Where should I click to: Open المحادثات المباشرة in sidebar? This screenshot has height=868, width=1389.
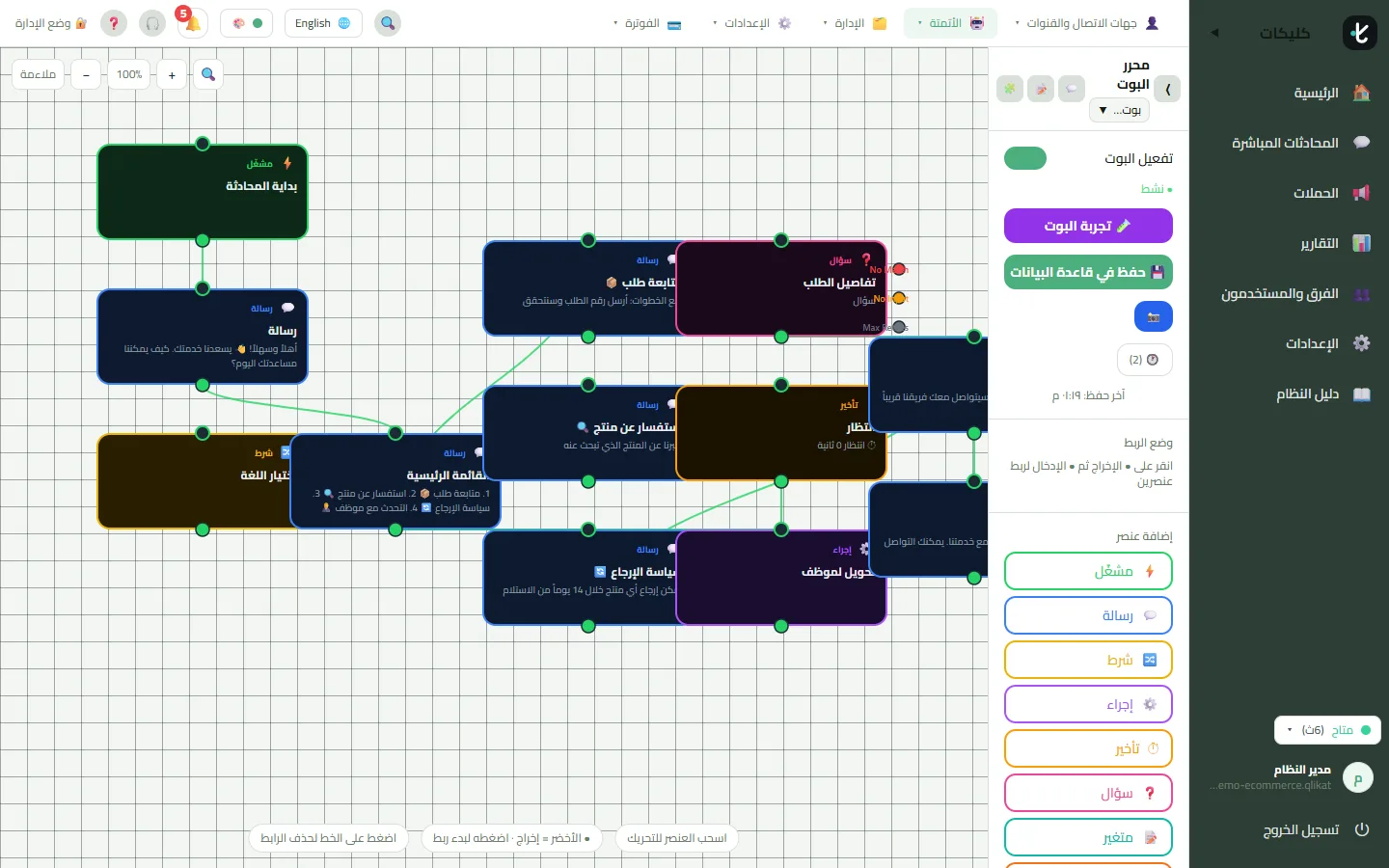1289,143
